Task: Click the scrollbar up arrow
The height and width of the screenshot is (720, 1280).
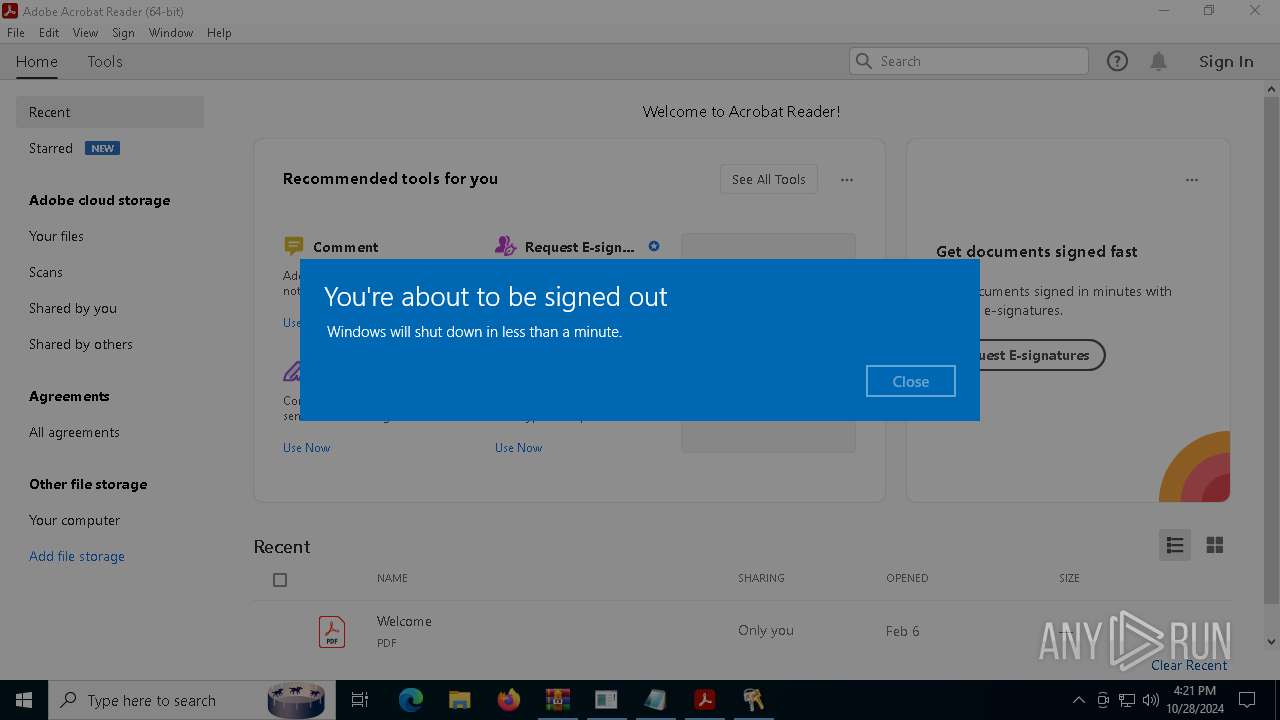Action: click(x=1271, y=89)
